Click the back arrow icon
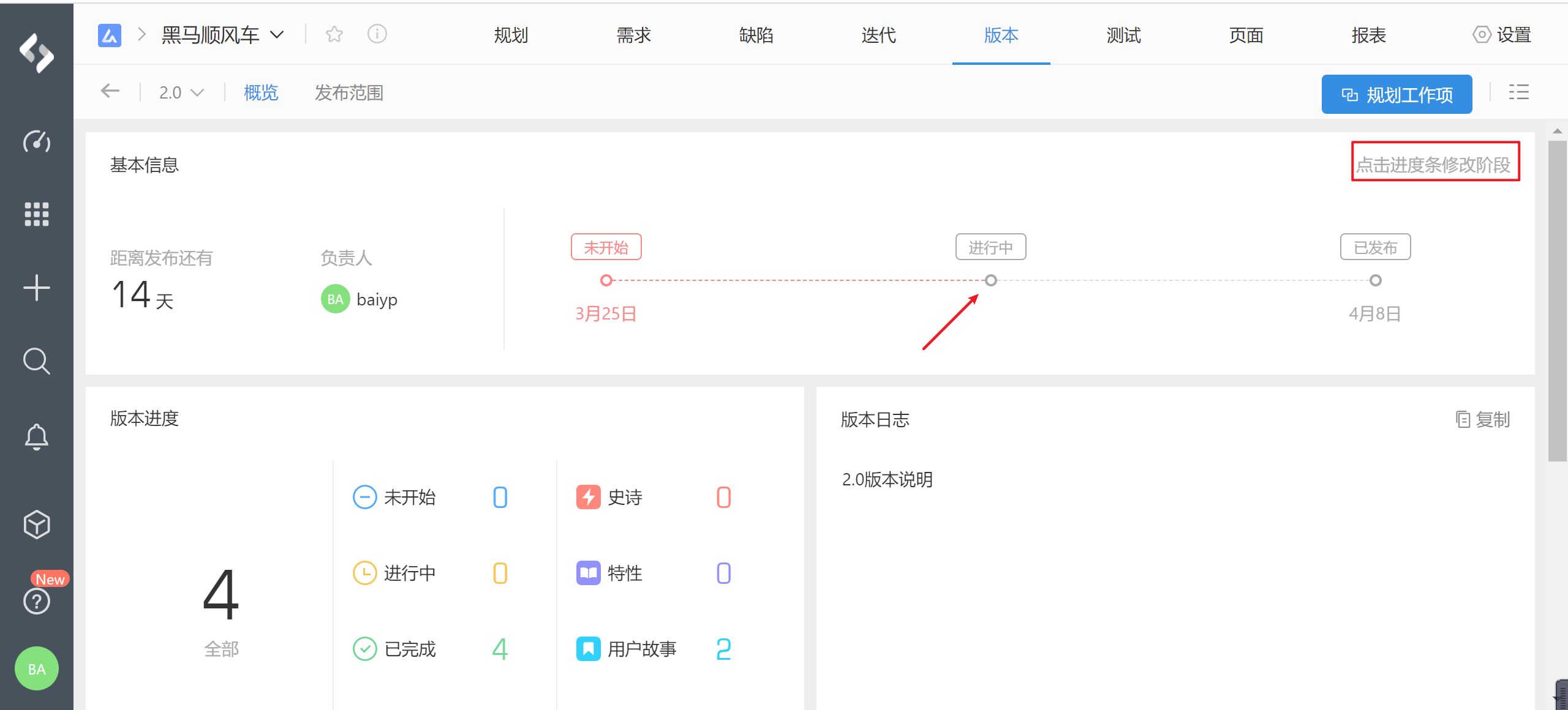Image resolution: width=1568 pixels, height=710 pixels. tap(110, 92)
